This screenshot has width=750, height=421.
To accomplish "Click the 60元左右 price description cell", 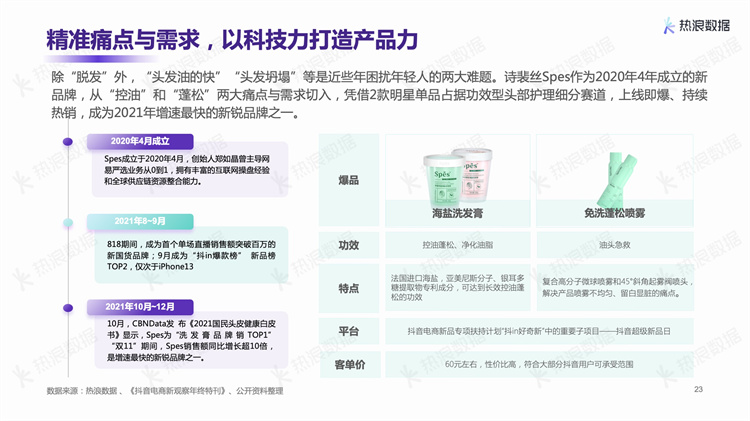I will click(x=533, y=364).
